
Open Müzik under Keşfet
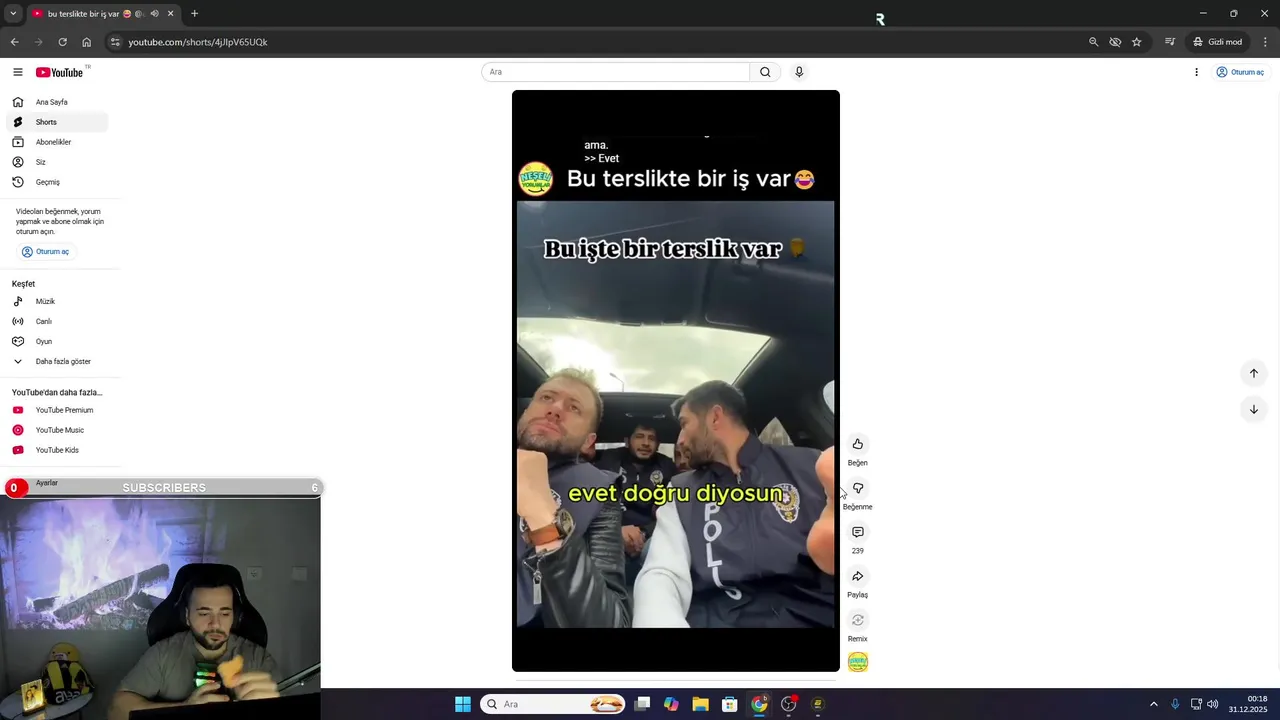57,301
